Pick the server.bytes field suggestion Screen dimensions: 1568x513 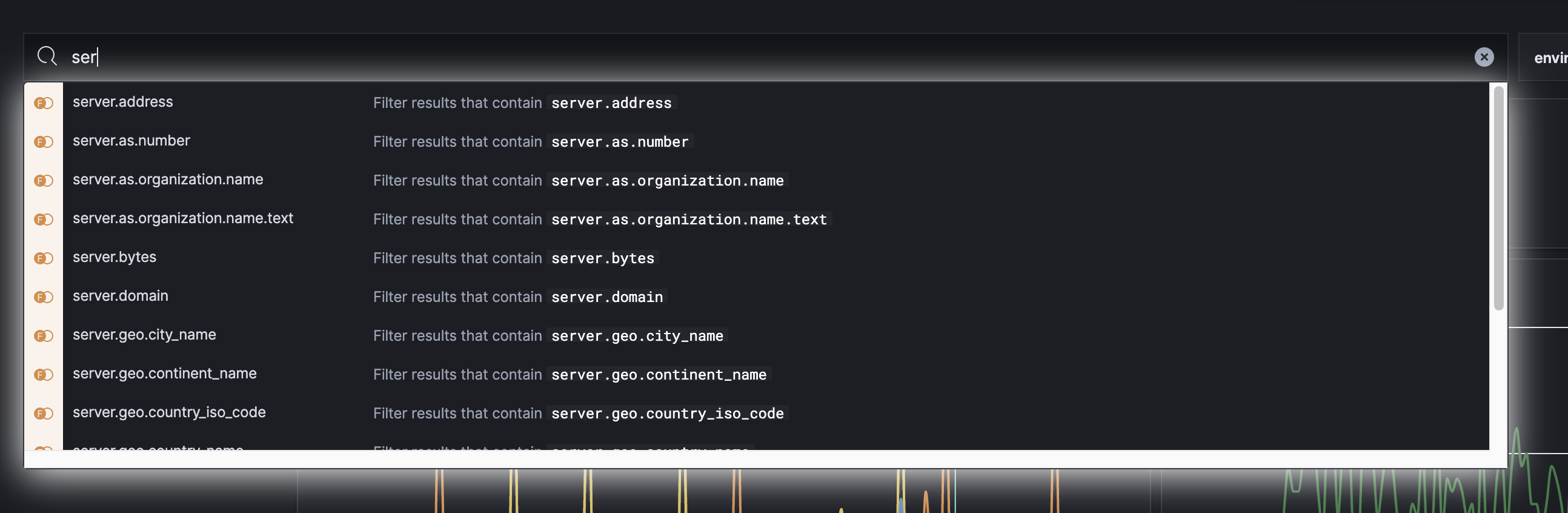[757, 258]
